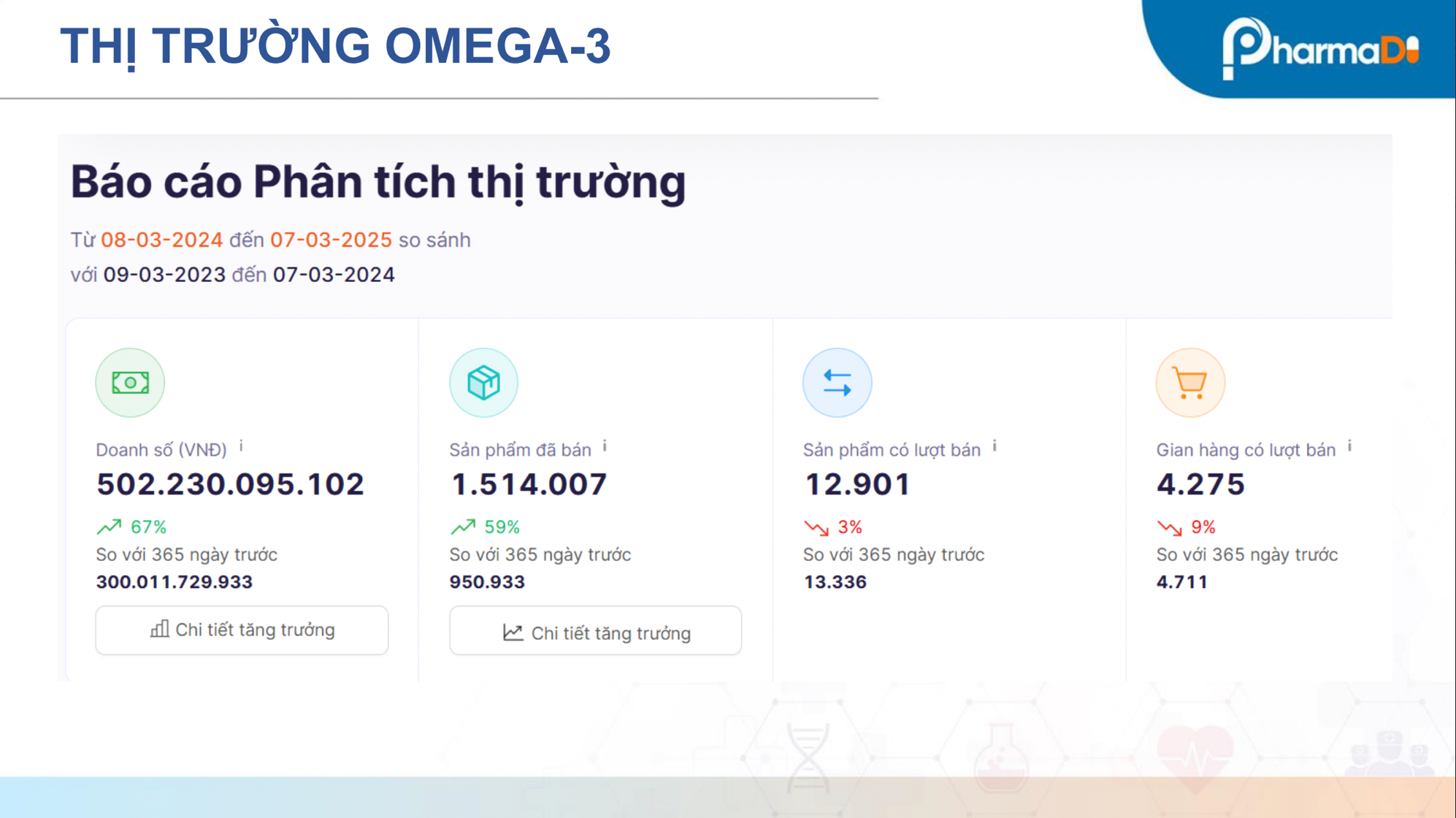Select the teal package icon above Sản phẩm đã bán
The width and height of the screenshot is (1456, 818).
coord(482,382)
